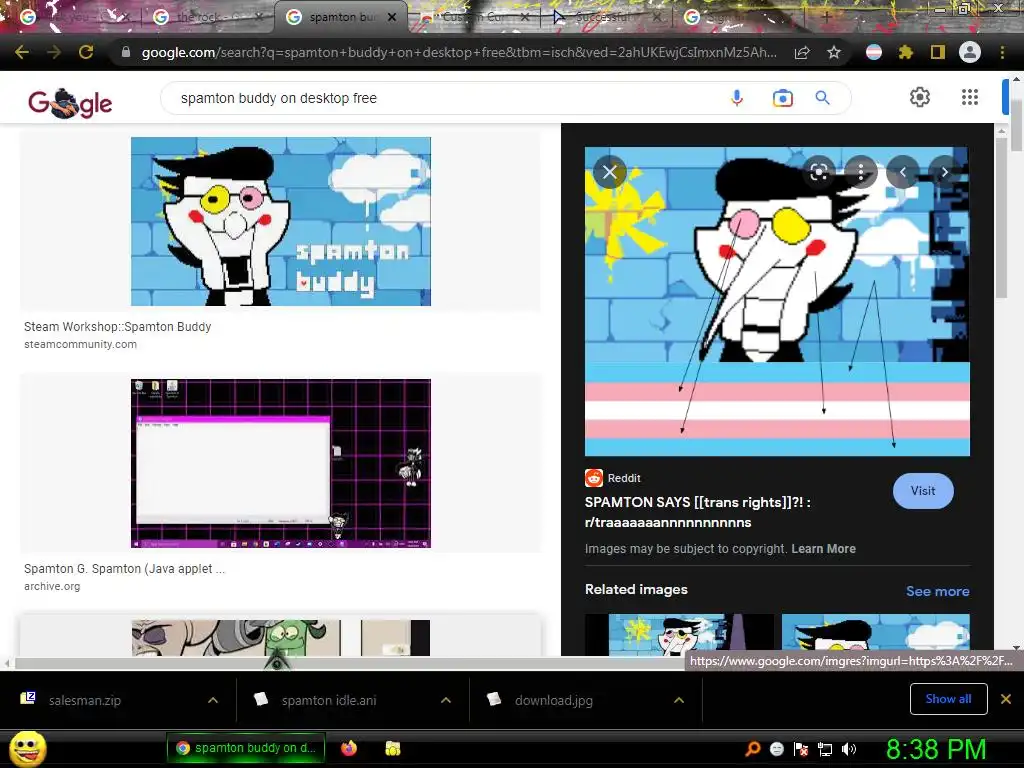The width and height of the screenshot is (1024, 768).
Task: Close the downloads bar
Action: click(1006, 699)
